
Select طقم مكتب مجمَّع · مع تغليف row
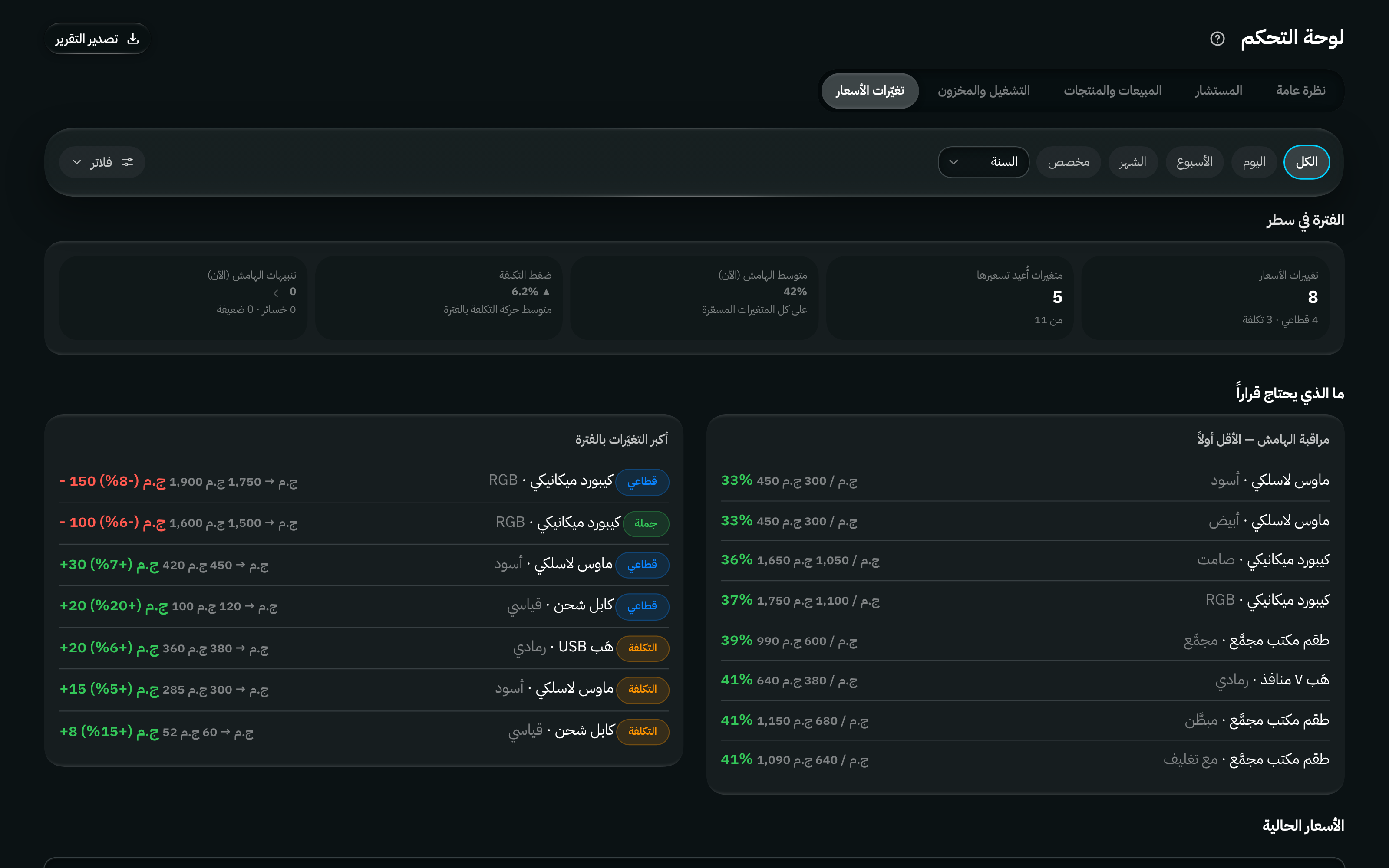point(1025,759)
